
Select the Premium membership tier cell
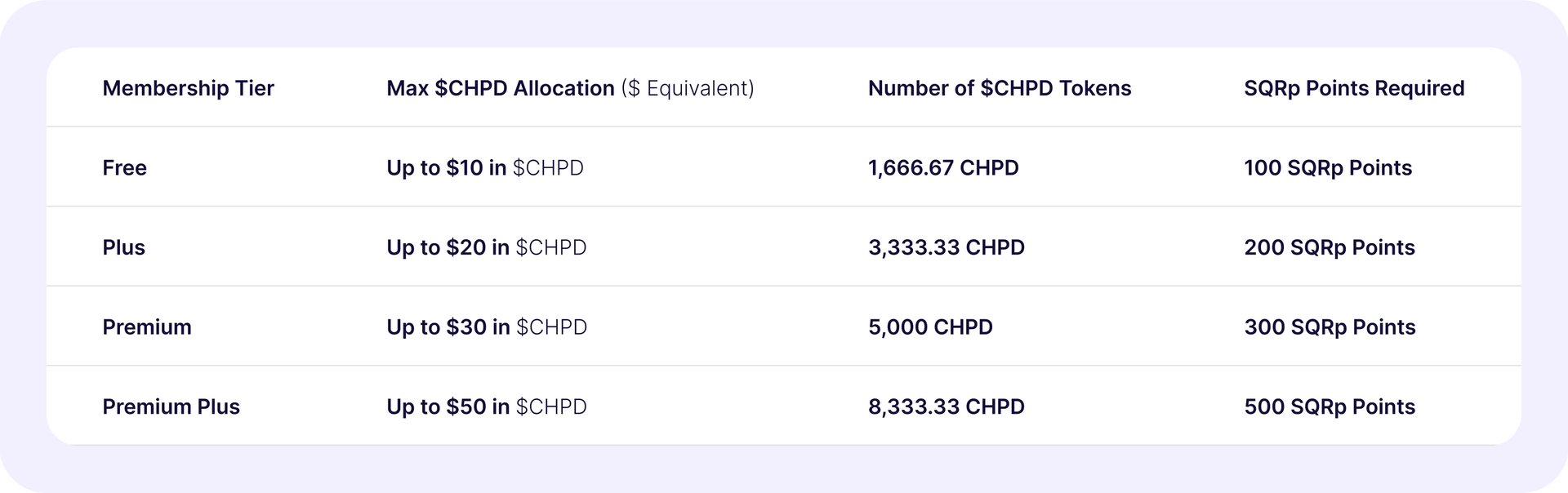coord(147,327)
